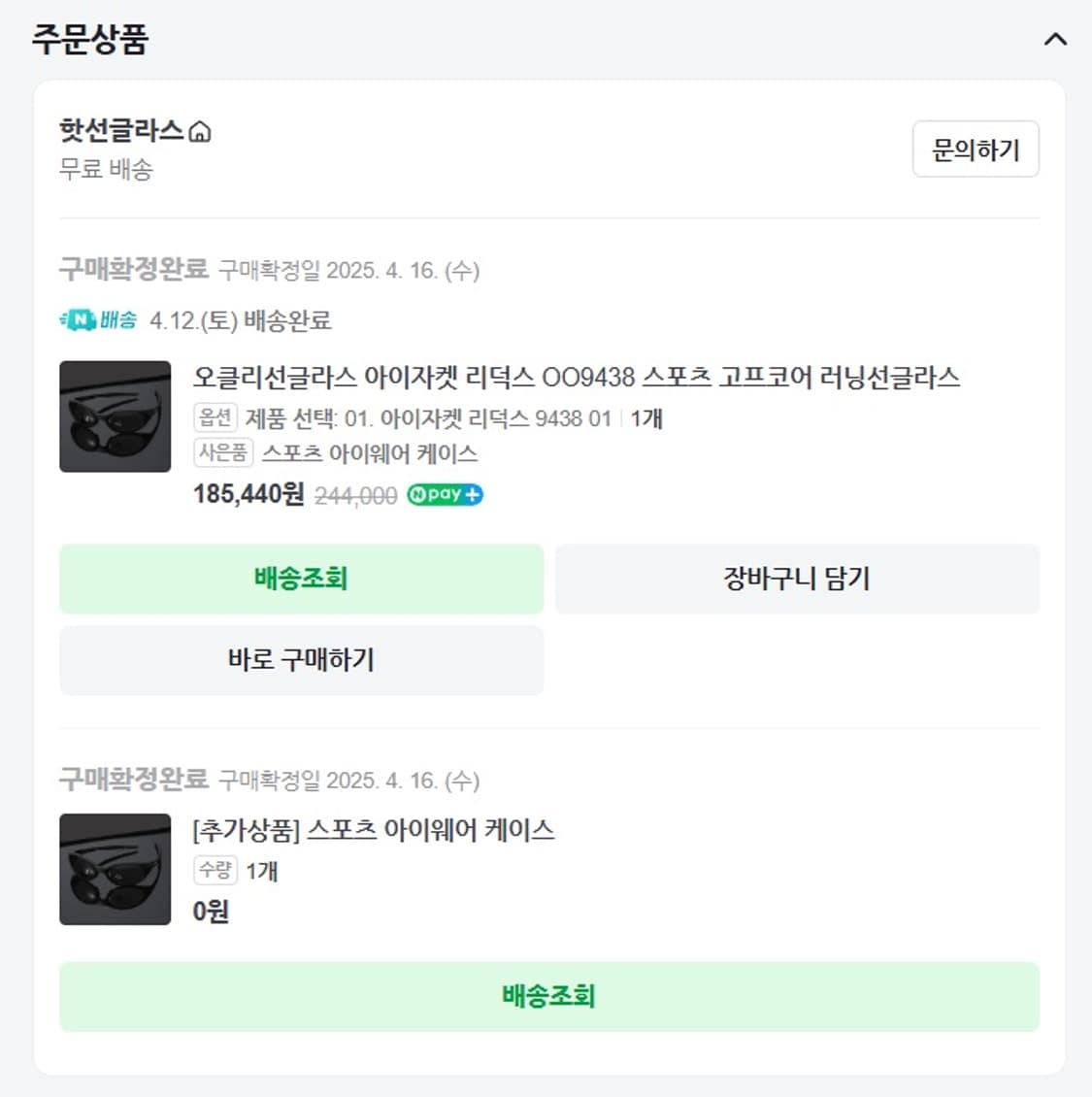This screenshot has width=1092, height=1097.
Task: Click the eyewear case thumbnail
Action: (x=115, y=868)
